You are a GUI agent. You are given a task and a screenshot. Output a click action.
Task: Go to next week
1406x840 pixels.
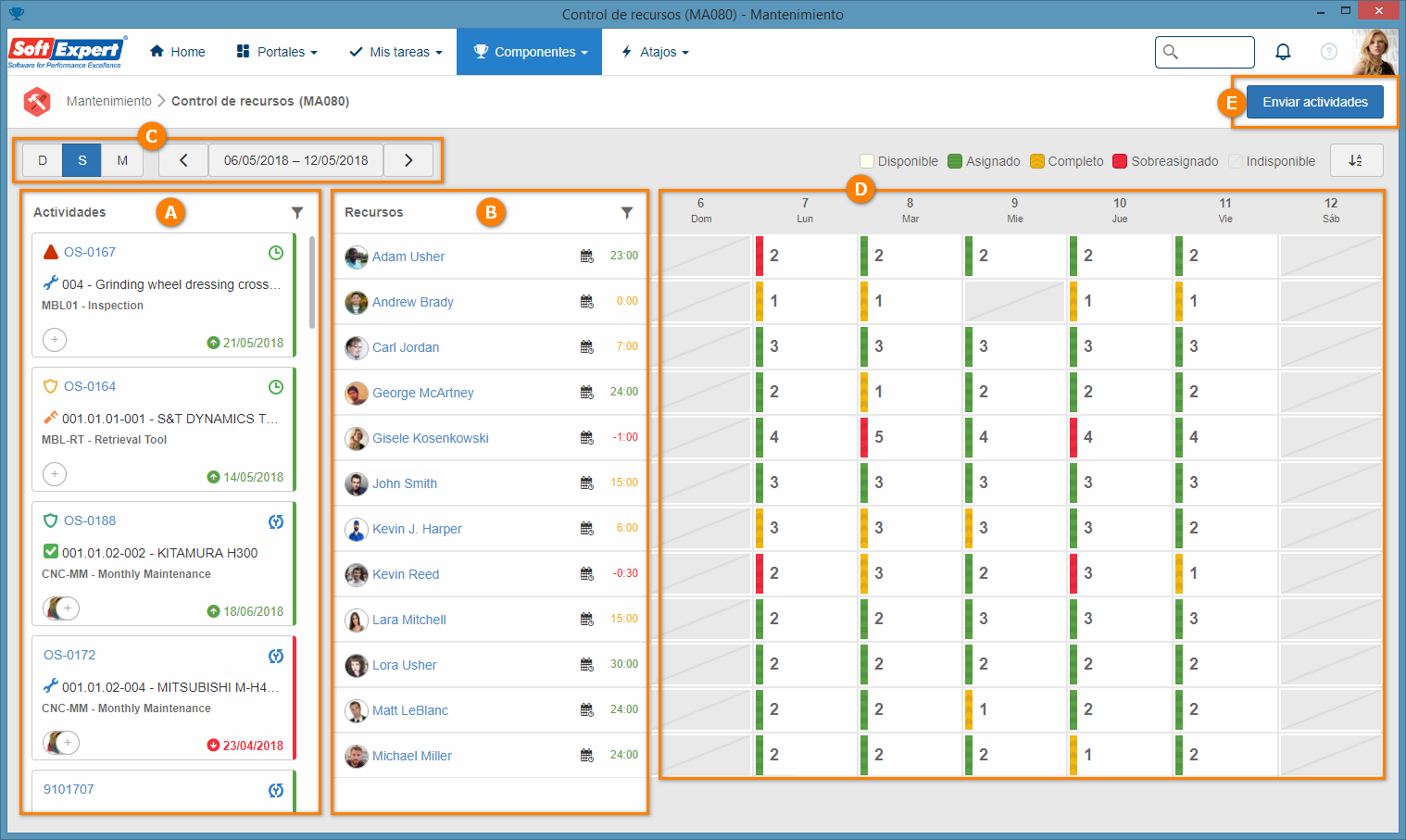pyautogui.click(x=408, y=160)
